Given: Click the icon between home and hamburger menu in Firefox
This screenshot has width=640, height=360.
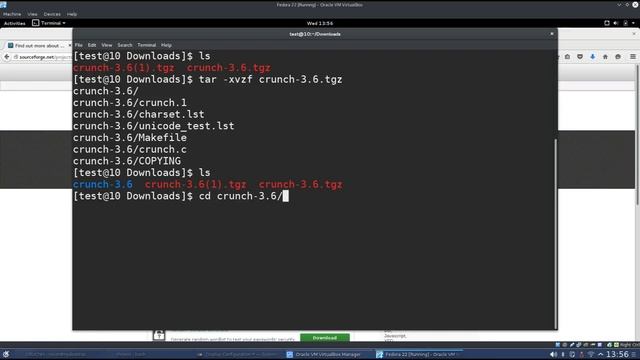Looking at the screenshot, I should coord(618,57).
